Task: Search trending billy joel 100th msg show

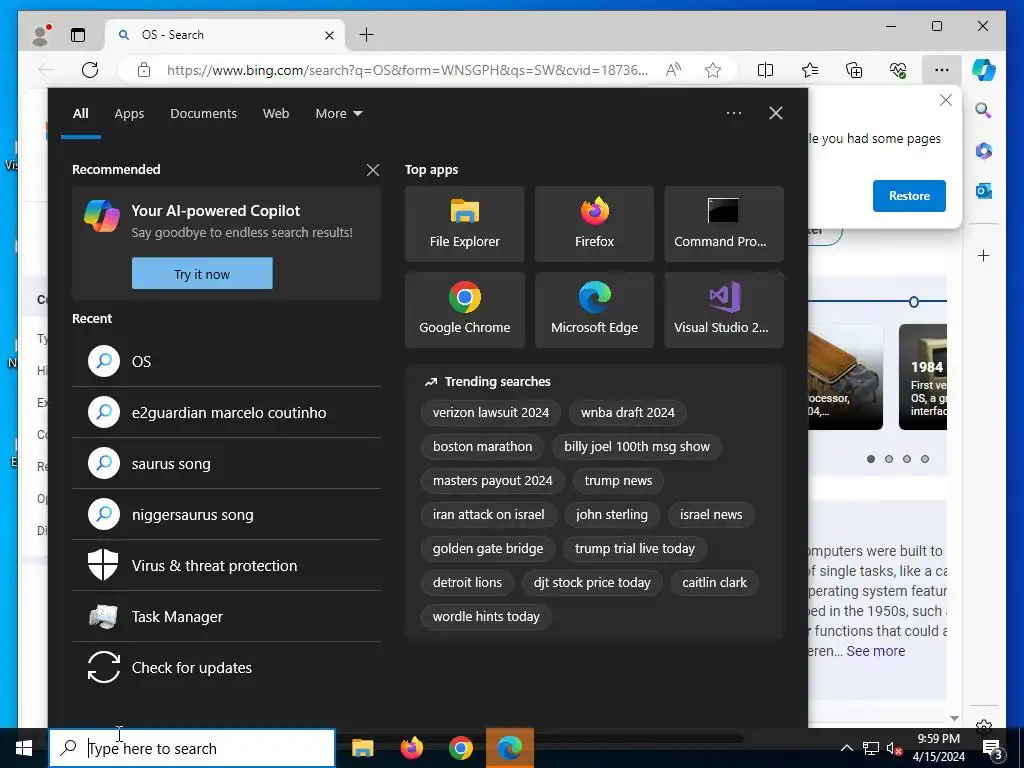Action: (637, 447)
